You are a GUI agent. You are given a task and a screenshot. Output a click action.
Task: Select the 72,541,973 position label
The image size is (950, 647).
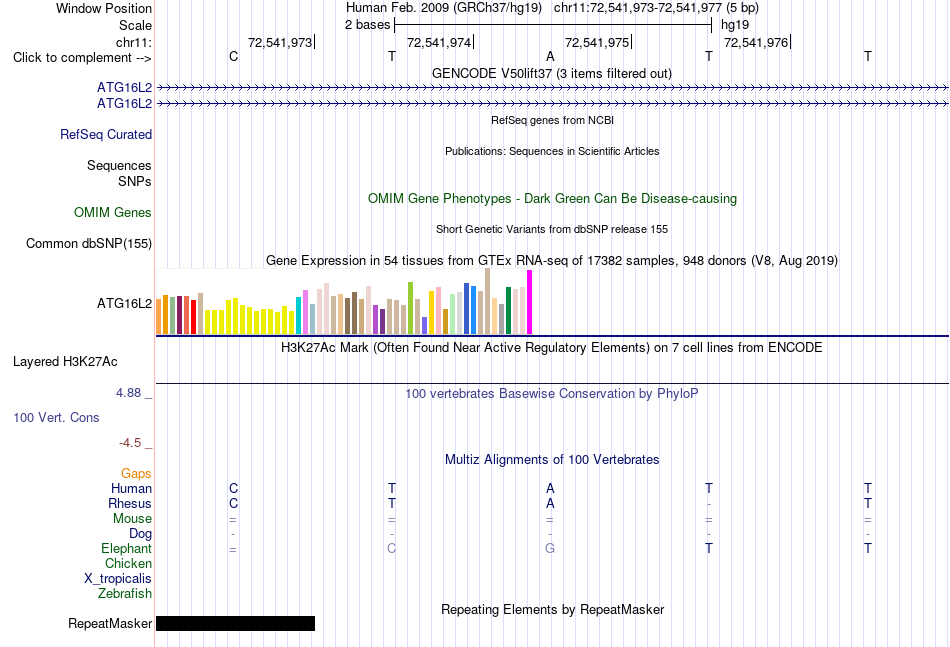(280, 42)
